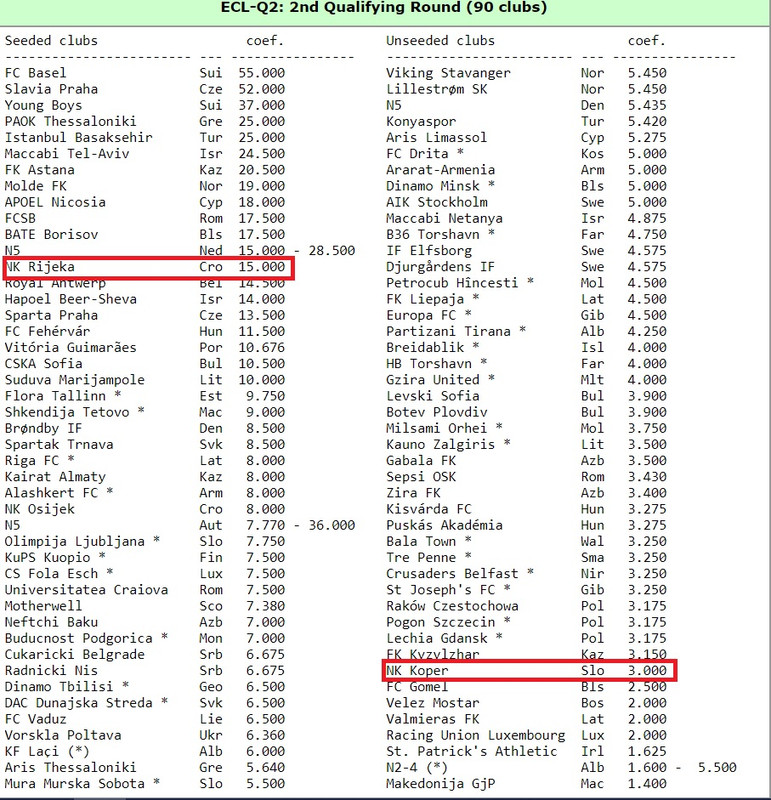
Task: Click PAOK Thessaloniki in seeded list
Action: (70, 121)
